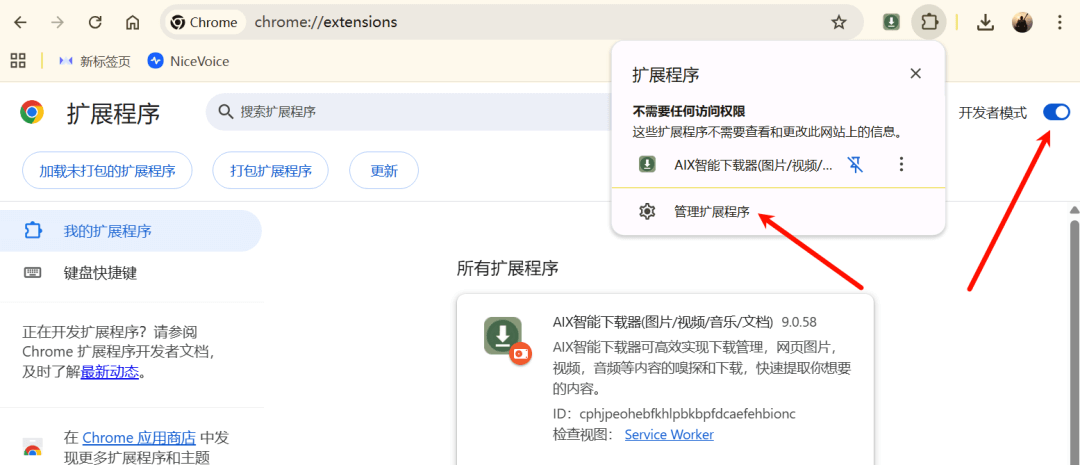Image resolution: width=1080 pixels, height=465 pixels.
Task: Open more options for AIX智能下载器 in popup
Action: click(901, 164)
